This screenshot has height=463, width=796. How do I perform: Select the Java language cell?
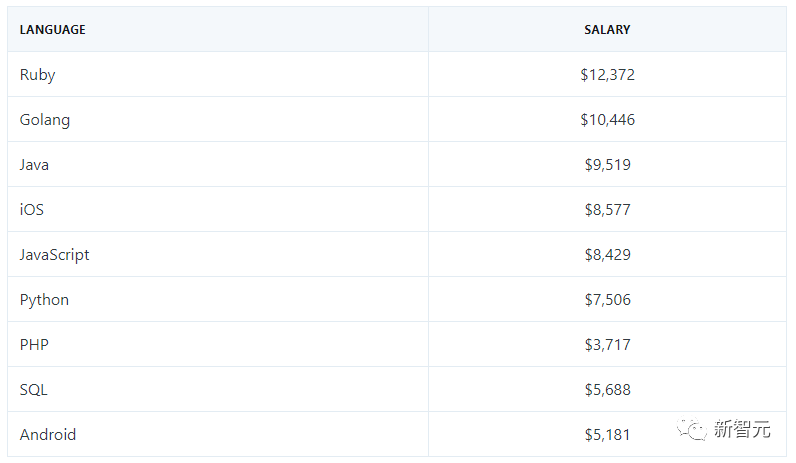[34, 165]
